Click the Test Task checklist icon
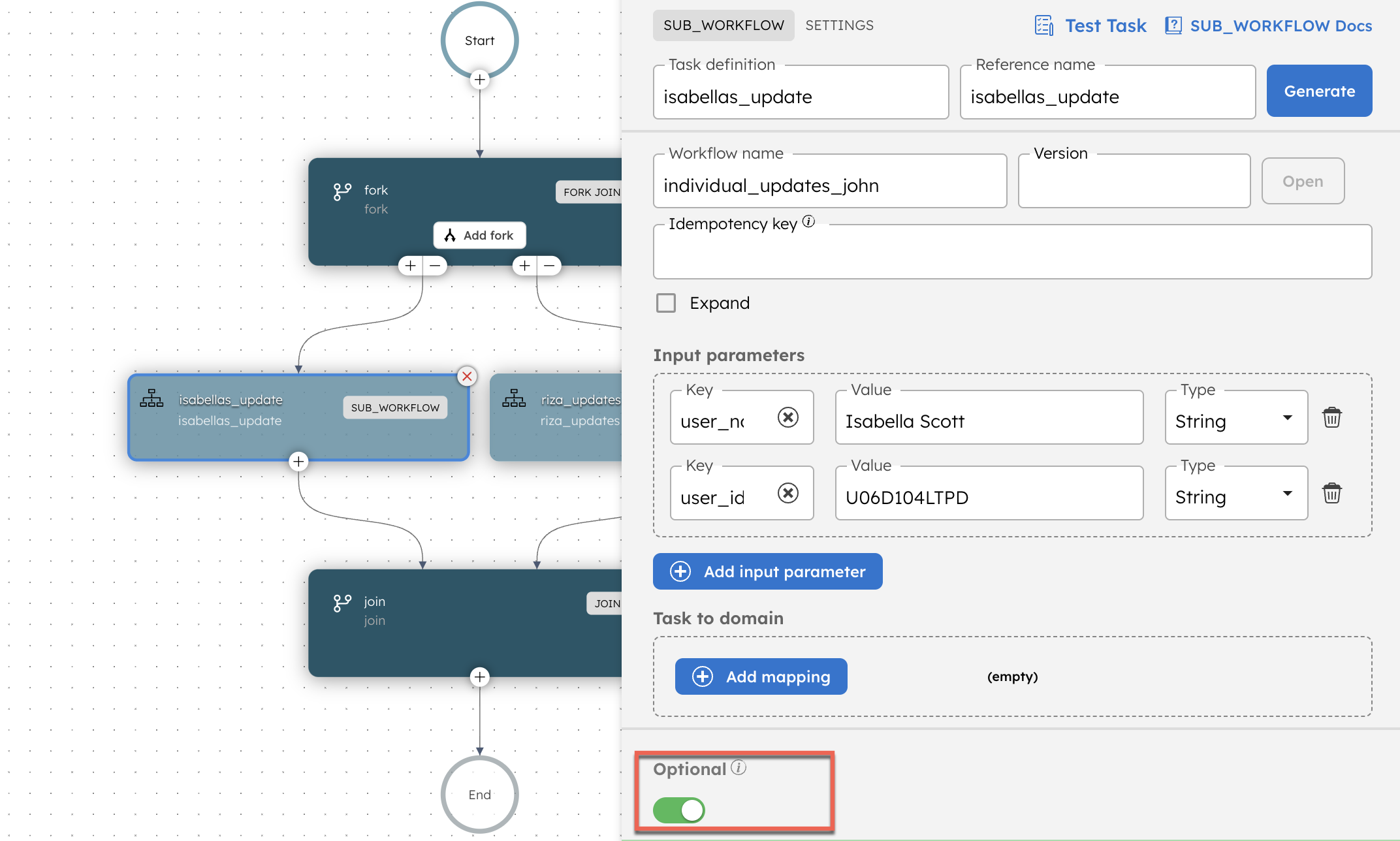 click(1044, 25)
